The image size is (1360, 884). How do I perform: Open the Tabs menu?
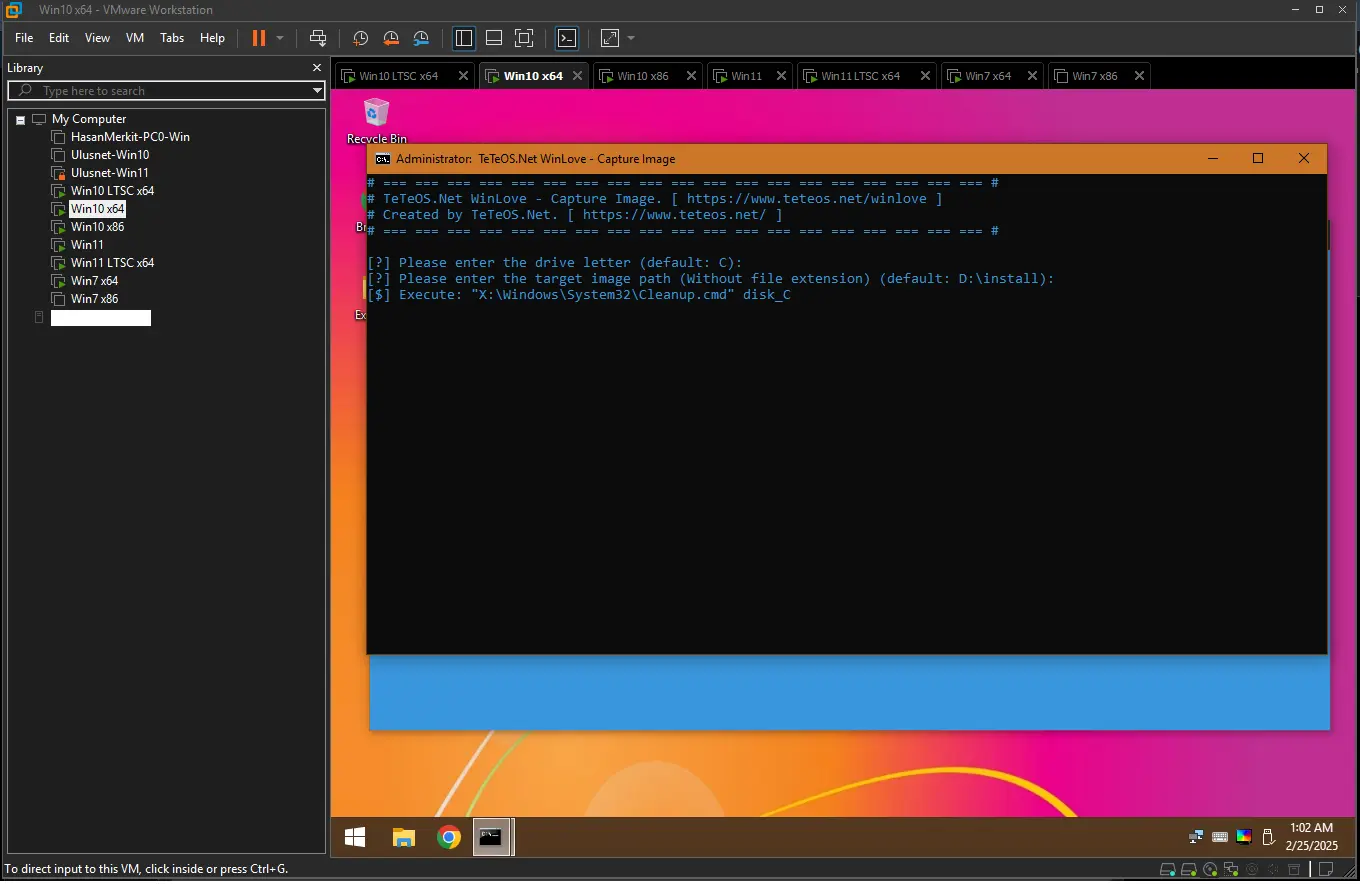tap(172, 38)
